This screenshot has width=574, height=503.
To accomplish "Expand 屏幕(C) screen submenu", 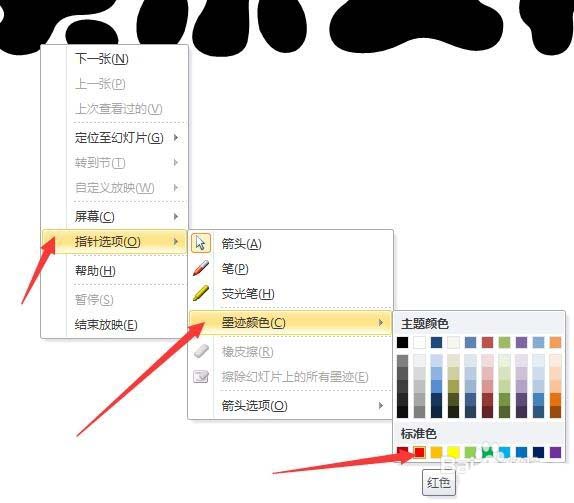I will click(x=115, y=217).
